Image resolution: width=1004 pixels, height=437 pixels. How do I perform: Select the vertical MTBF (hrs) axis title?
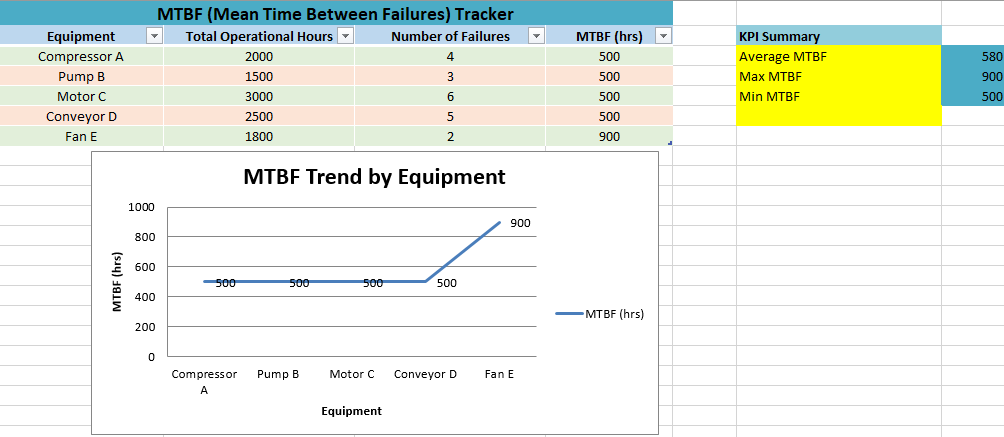coord(117,282)
